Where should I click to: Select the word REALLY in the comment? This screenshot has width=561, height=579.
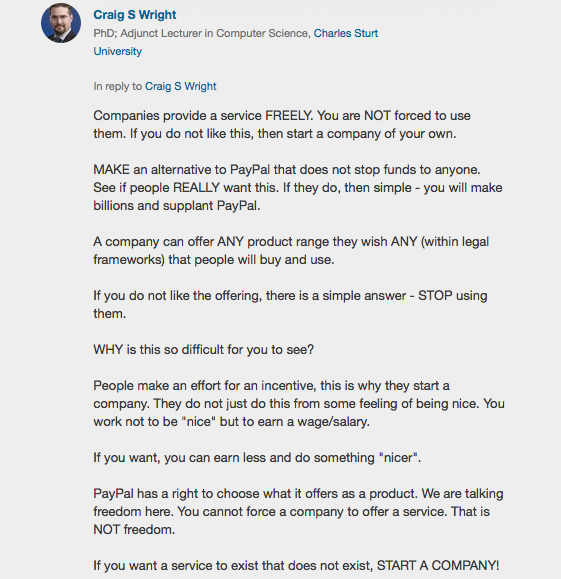click(196, 188)
